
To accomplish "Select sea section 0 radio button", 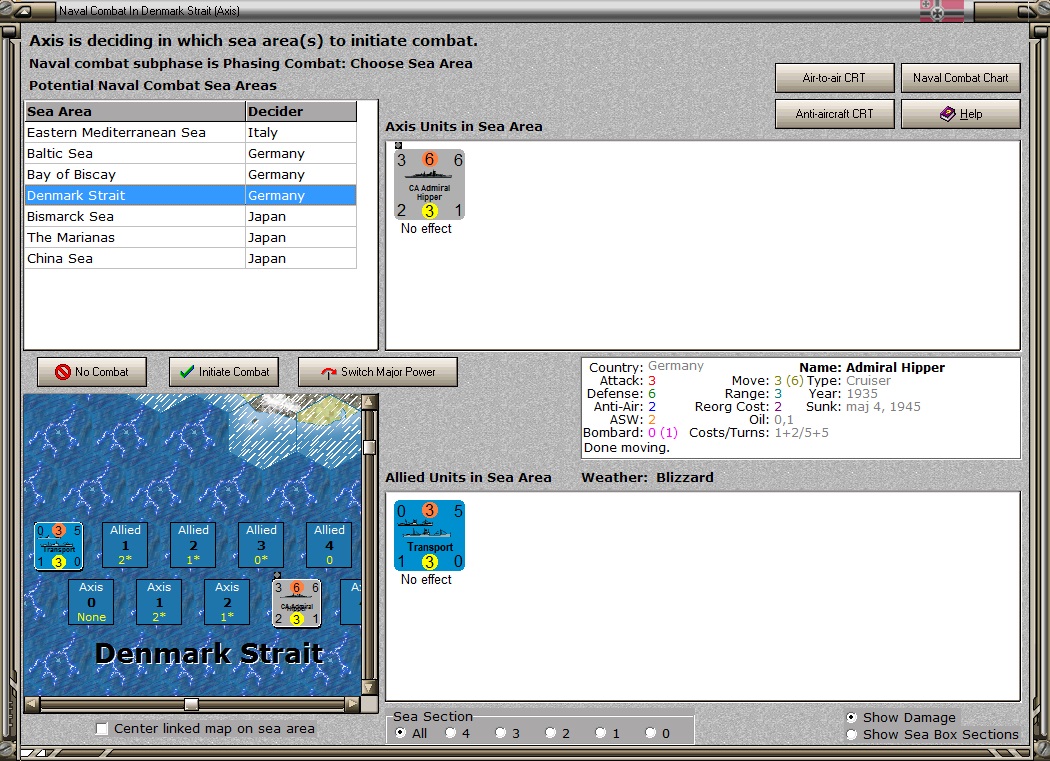I will pyautogui.click(x=650, y=734).
